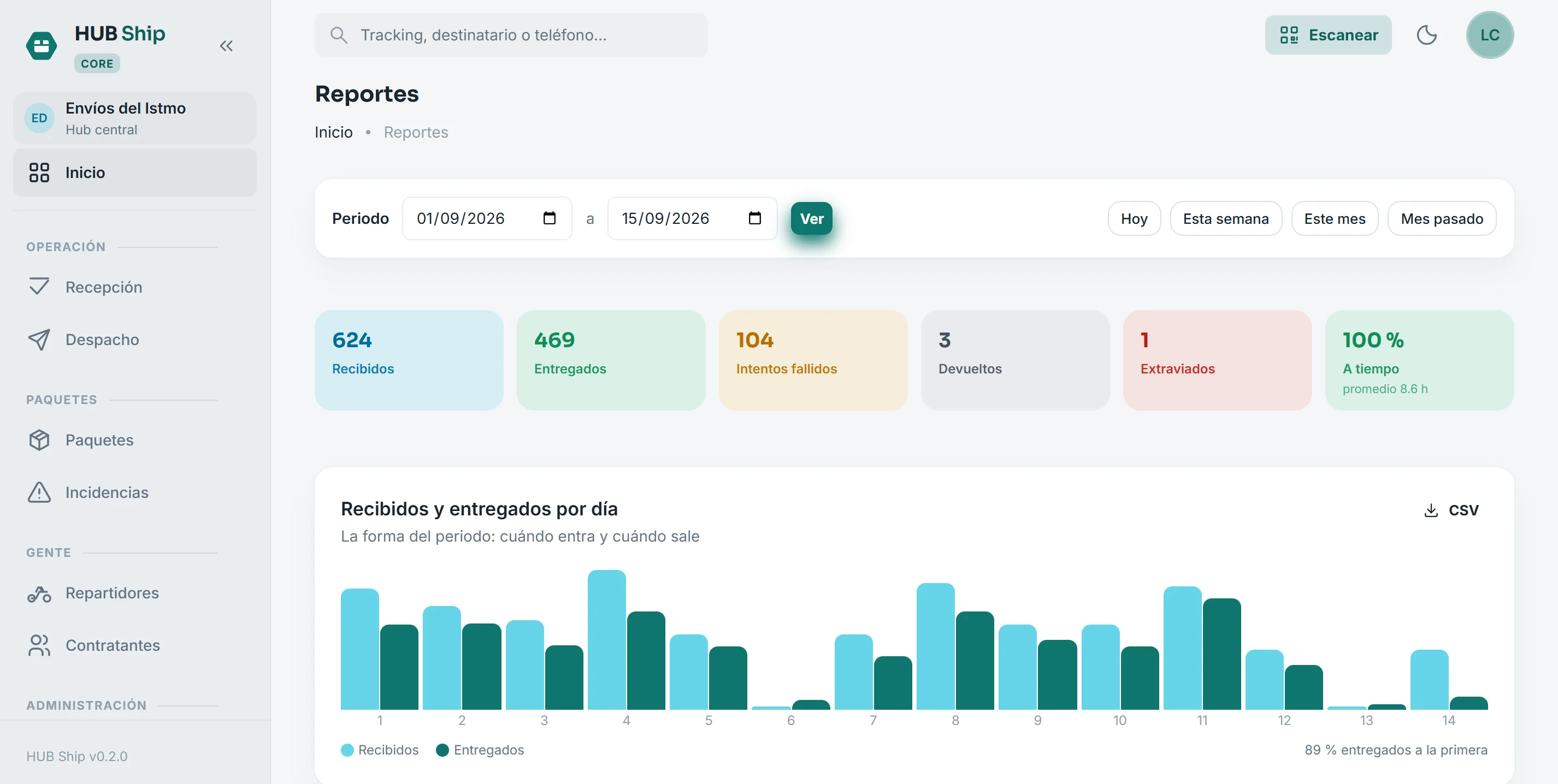Download the chart as CSV

point(1451,510)
